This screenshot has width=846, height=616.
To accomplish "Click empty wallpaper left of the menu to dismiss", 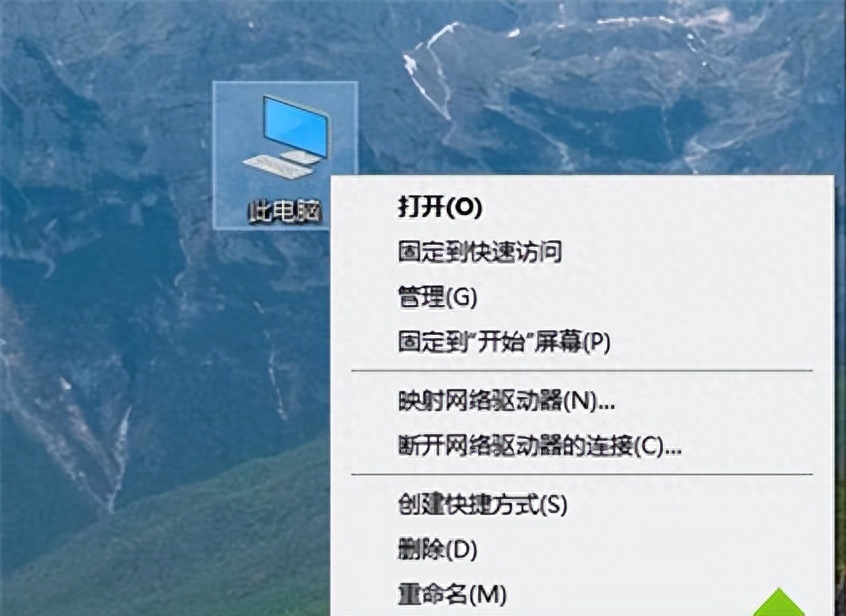I will click(x=162, y=351).
